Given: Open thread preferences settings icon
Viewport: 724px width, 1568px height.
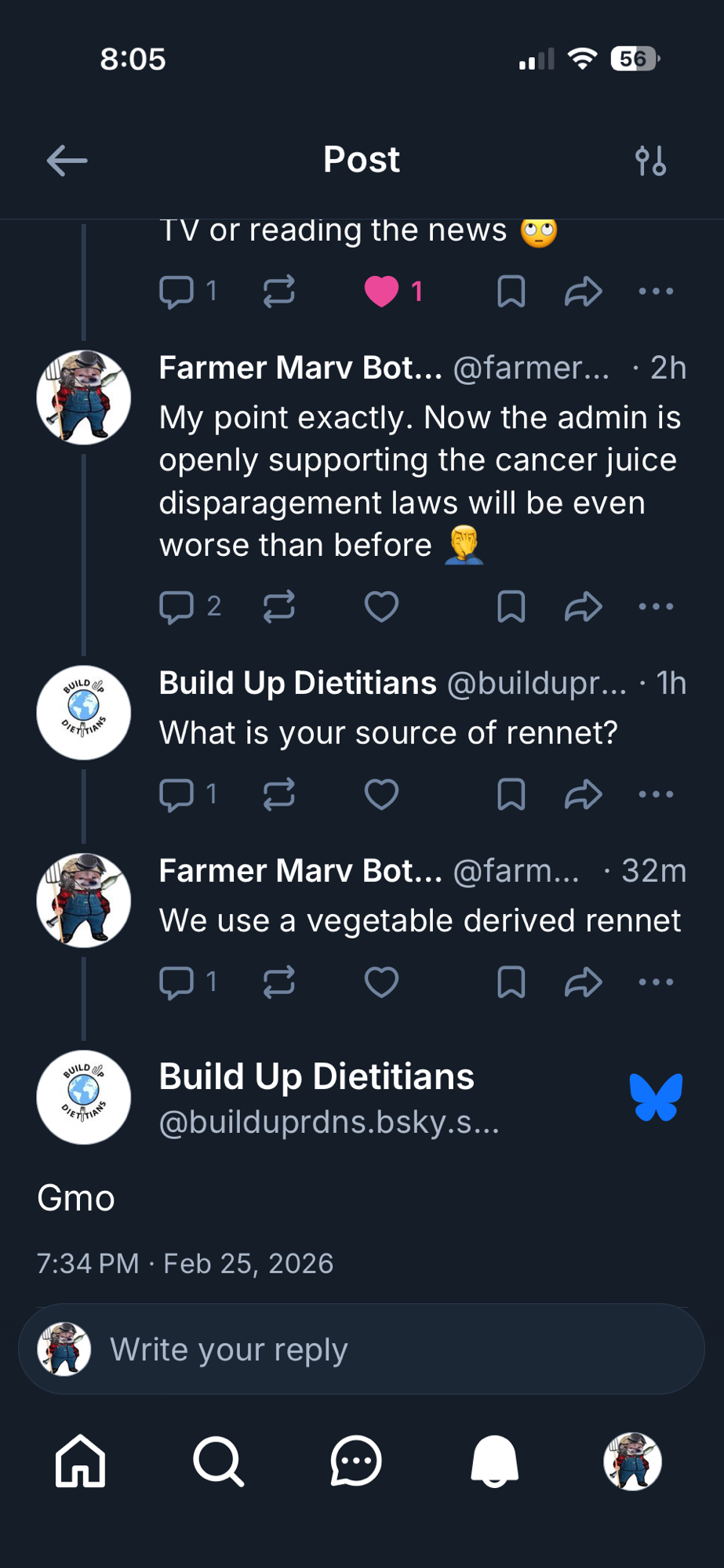Looking at the screenshot, I should pyautogui.click(x=650, y=161).
